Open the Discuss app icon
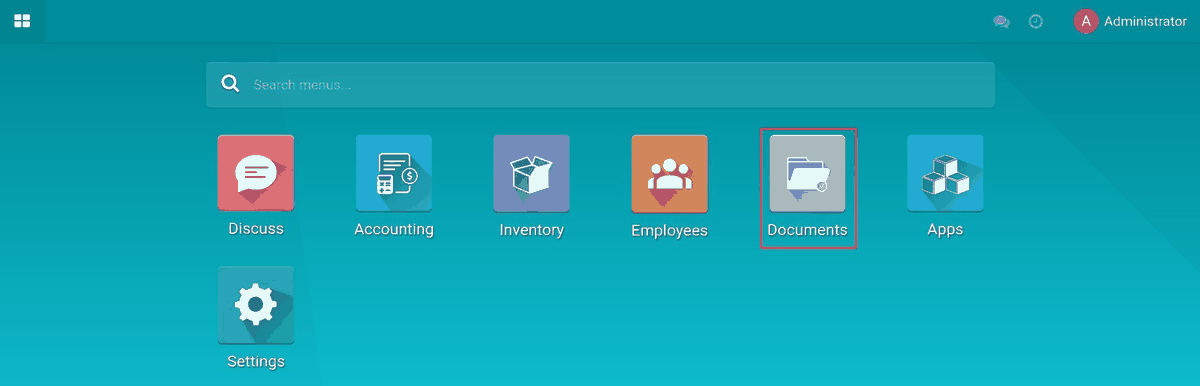The width and height of the screenshot is (1200, 386). point(256,173)
